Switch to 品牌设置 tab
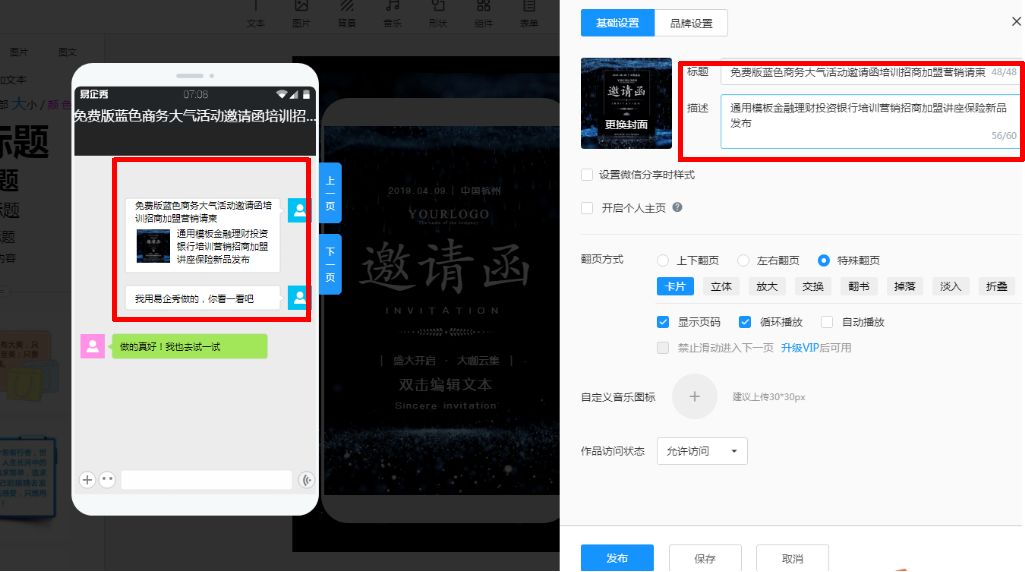The image size is (1025, 572). [x=691, y=23]
